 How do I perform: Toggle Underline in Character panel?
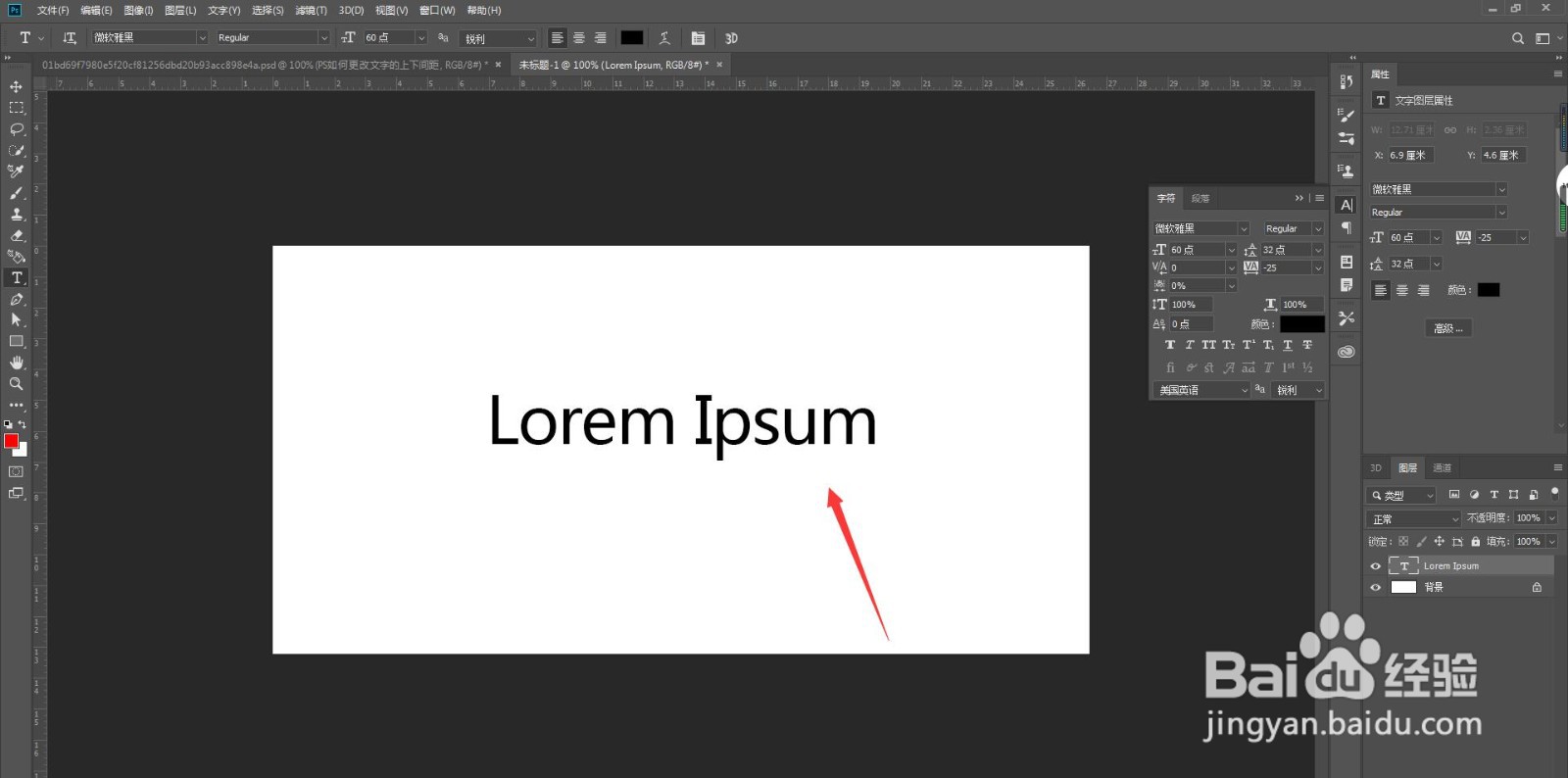pyautogui.click(x=1288, y=345)
